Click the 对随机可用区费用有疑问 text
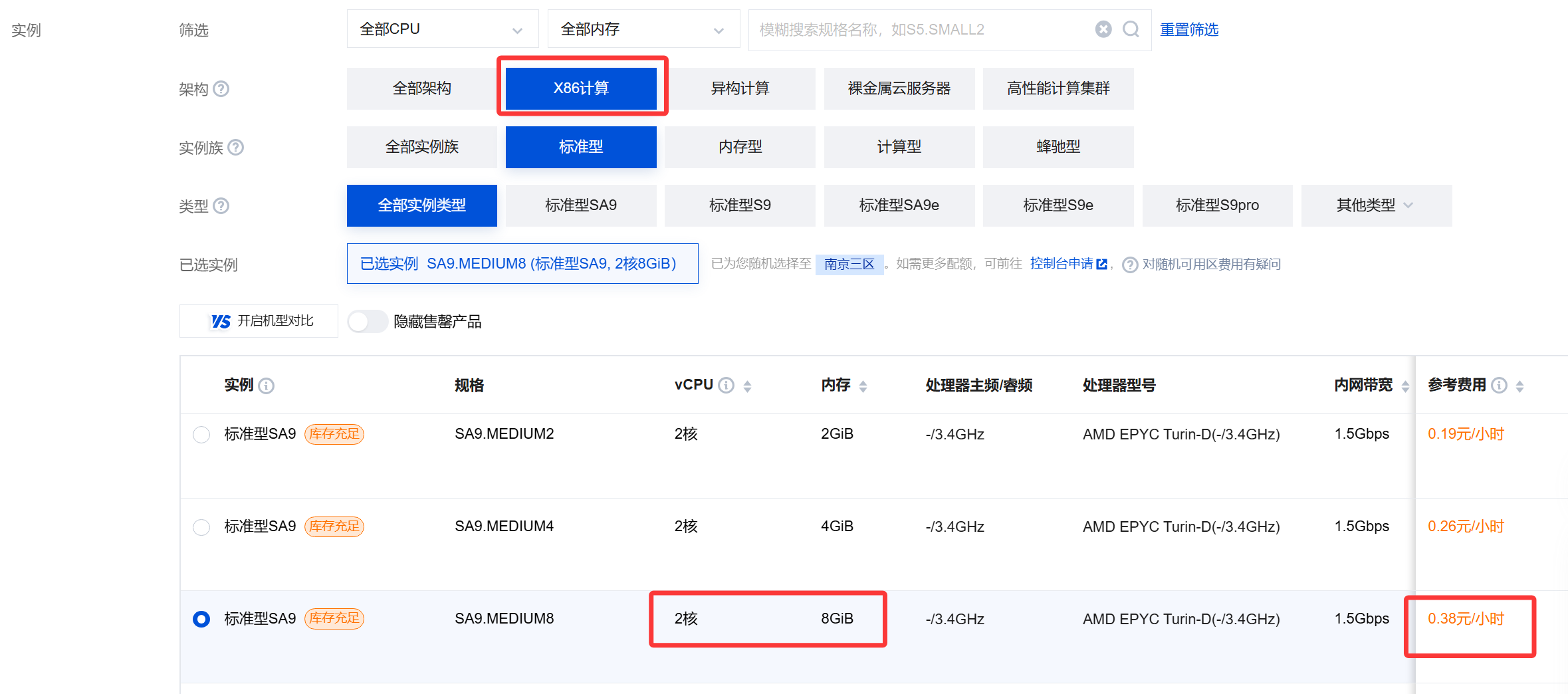The width and height of the screenshot is (1568, 694). pyautogui.click(x=1211, y=265)
